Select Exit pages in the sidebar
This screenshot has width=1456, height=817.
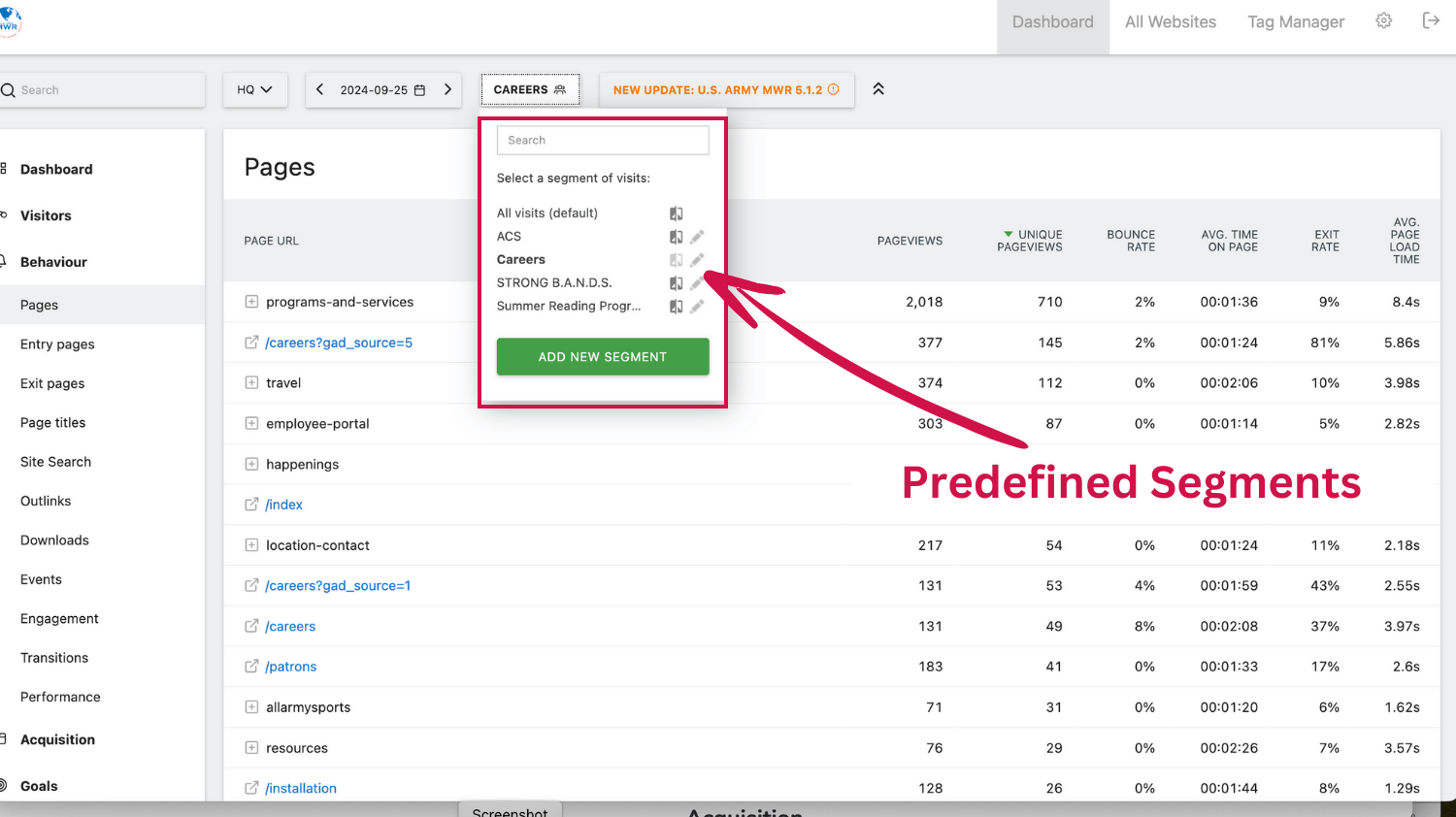point(52,383)
